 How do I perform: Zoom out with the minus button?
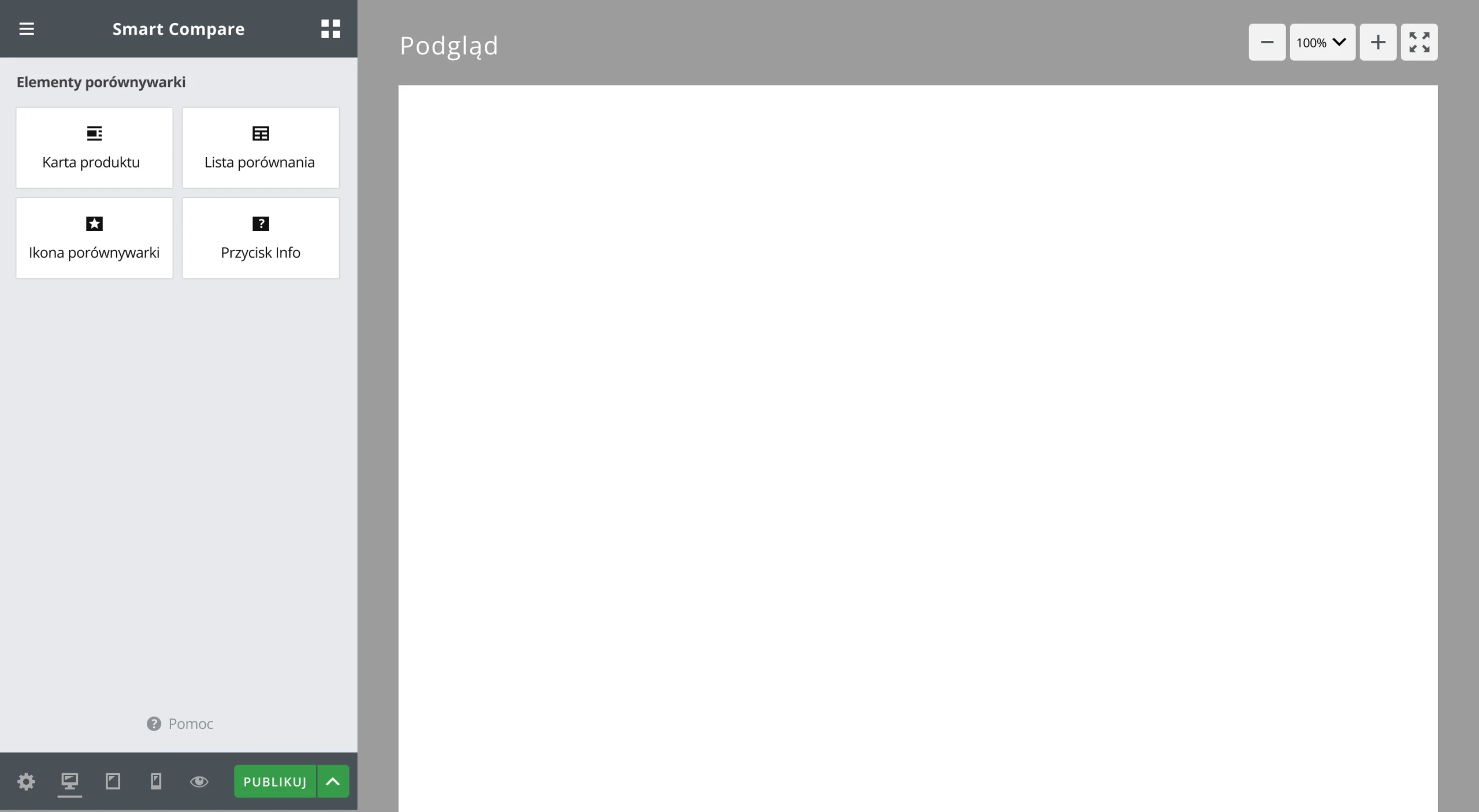pyautogui.click(x=1267, y=42)
